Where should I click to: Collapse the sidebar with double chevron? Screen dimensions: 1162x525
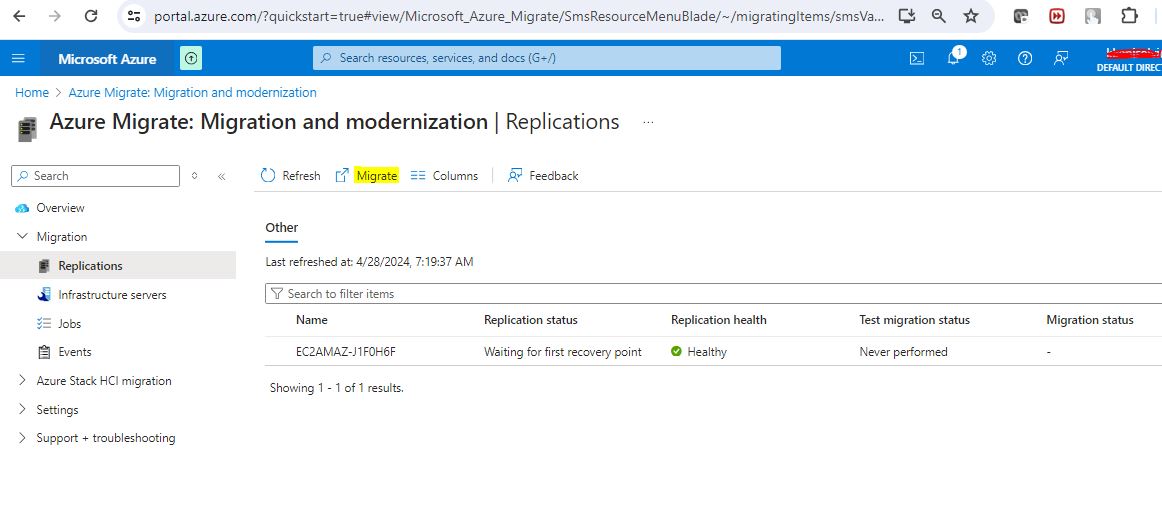[x=221, y=176]
